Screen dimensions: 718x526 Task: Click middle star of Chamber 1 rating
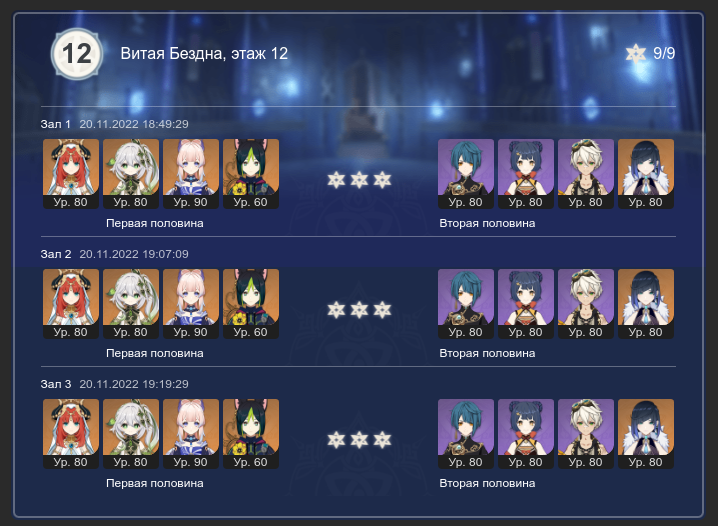coord(359,180)
